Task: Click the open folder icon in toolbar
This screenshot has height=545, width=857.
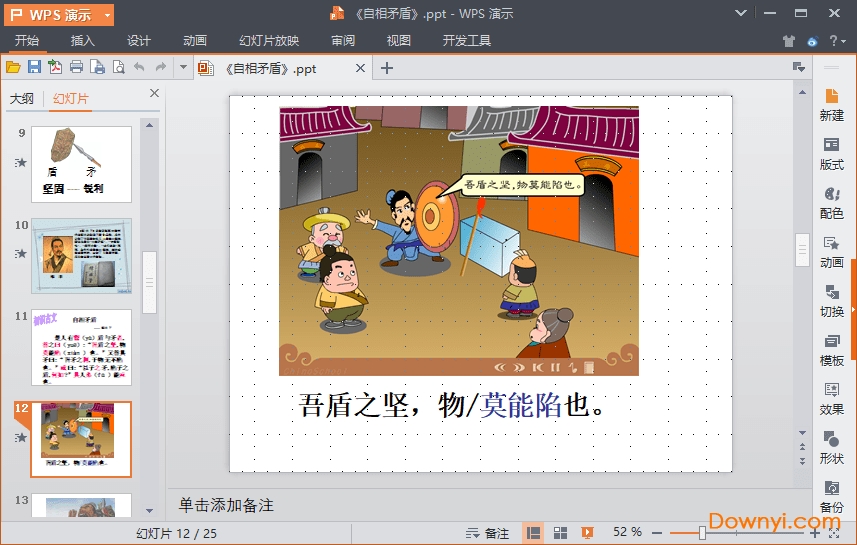Action: tap(13, 67)
